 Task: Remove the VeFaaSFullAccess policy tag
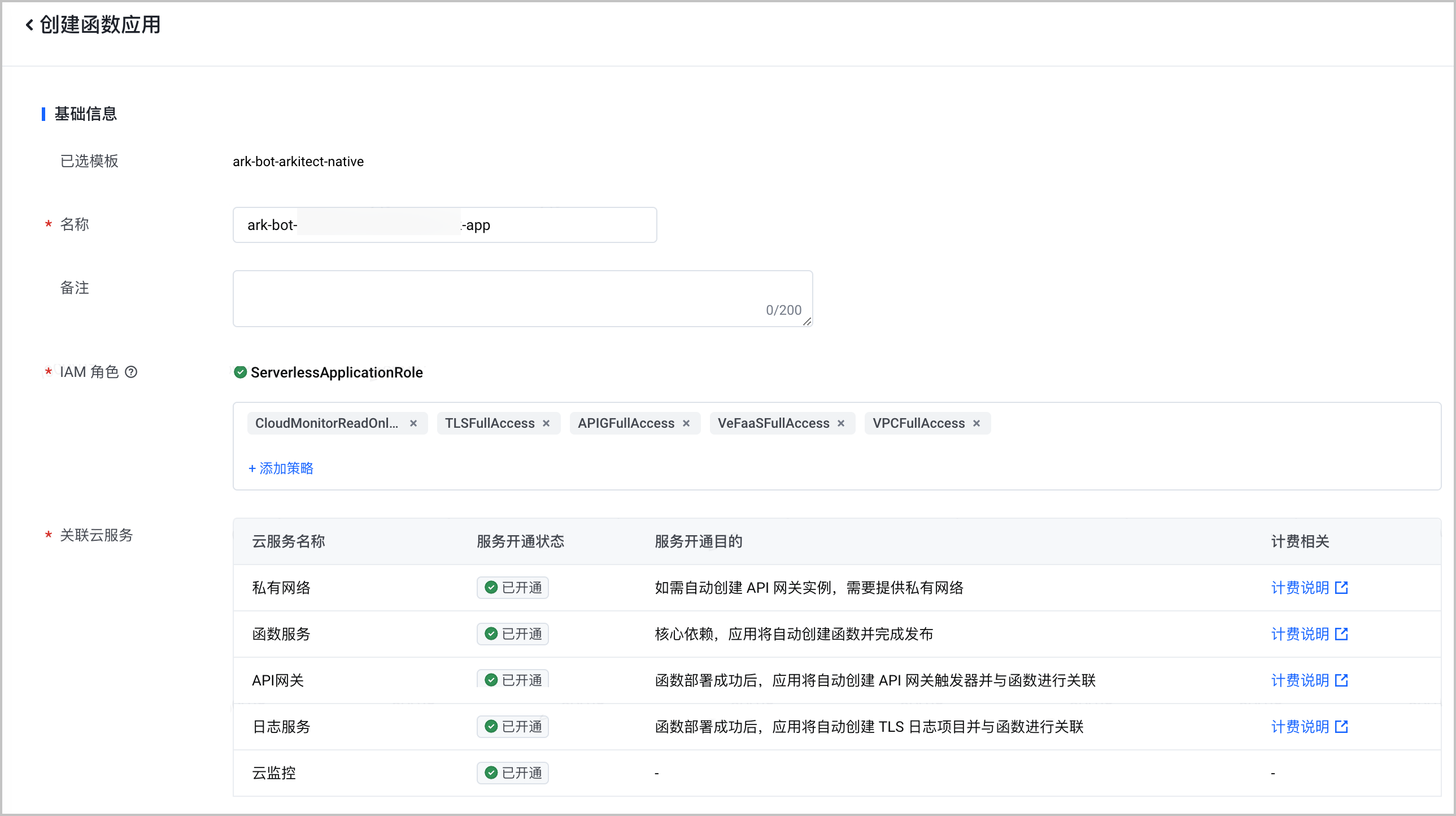tap(841, 424)
